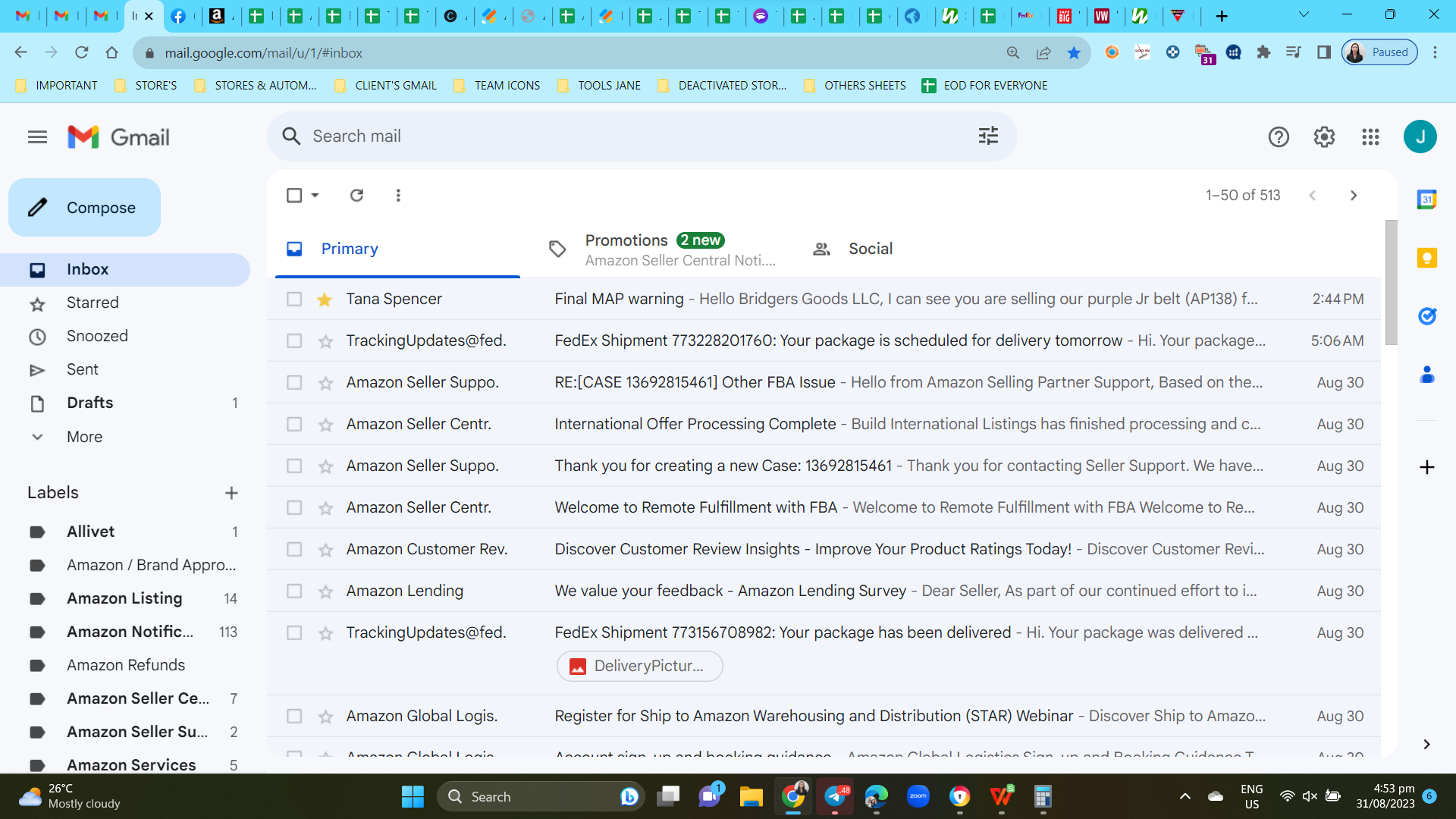Show hidden system tray icons
This screenshot has height=819, width=1456.
[x=1185, y=796]
